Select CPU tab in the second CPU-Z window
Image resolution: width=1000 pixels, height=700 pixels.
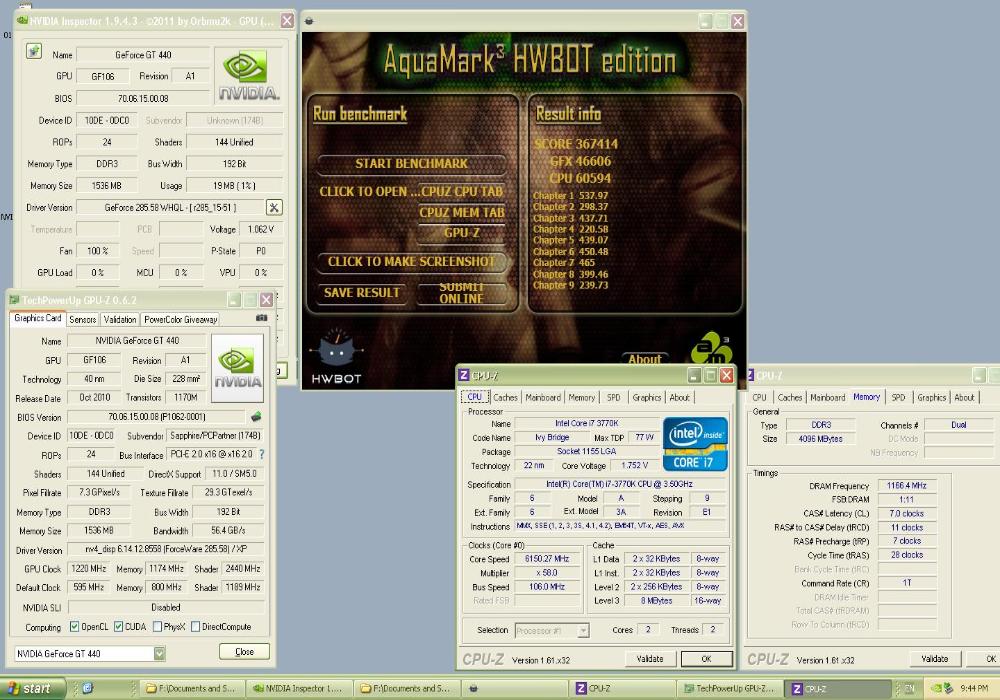[x=760, y=397]
